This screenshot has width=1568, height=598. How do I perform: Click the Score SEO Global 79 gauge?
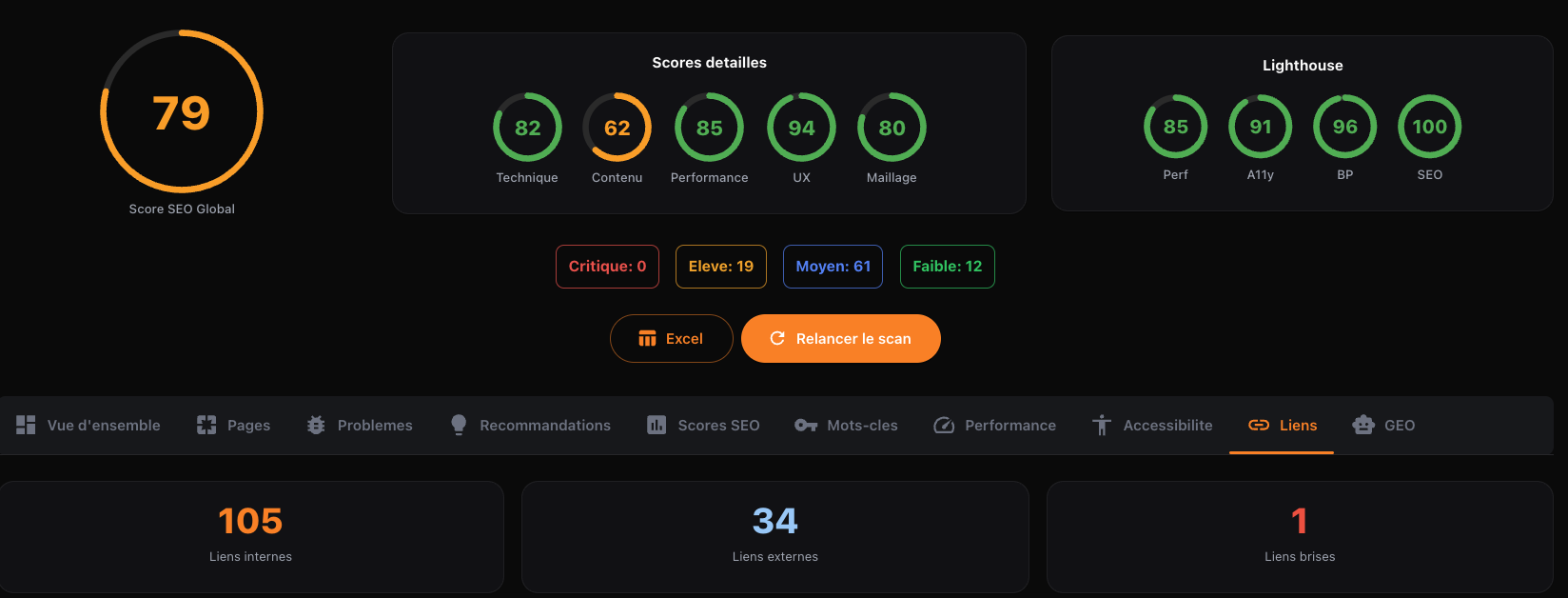[182, 112]
